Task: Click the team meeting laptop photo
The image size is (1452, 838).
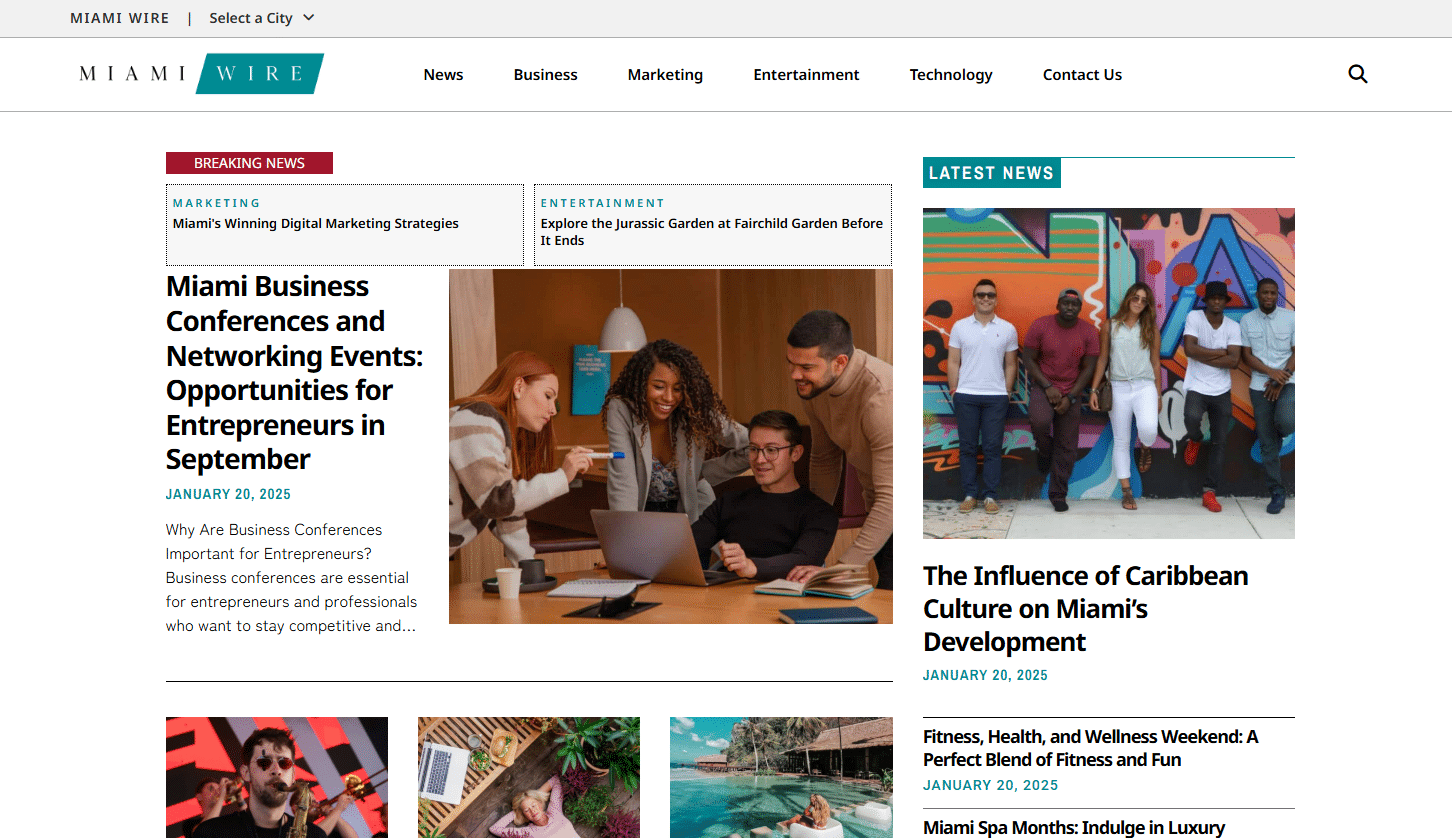Action: pos(671,446)
